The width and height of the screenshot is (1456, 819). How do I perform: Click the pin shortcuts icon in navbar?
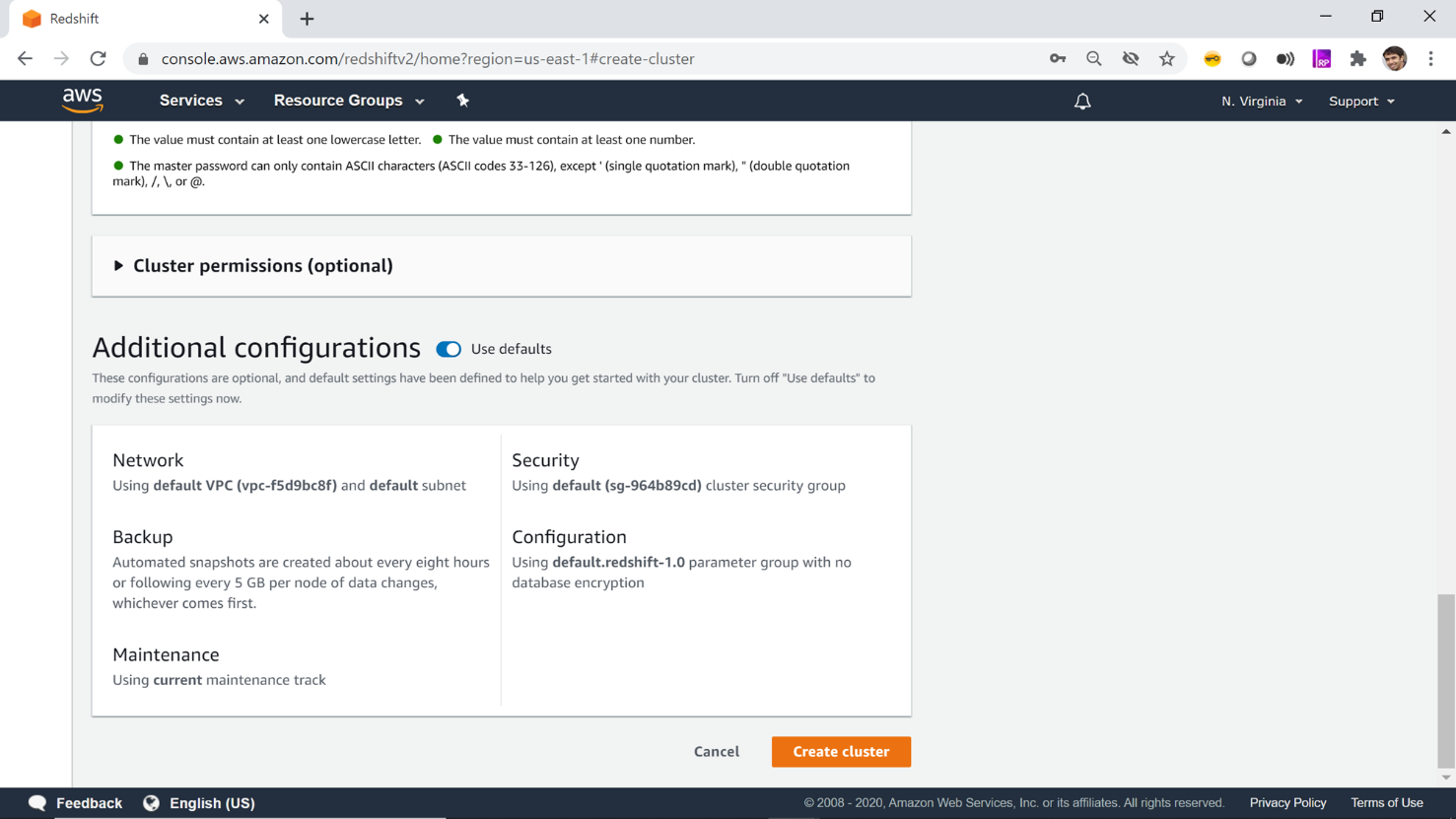[462, 101]
